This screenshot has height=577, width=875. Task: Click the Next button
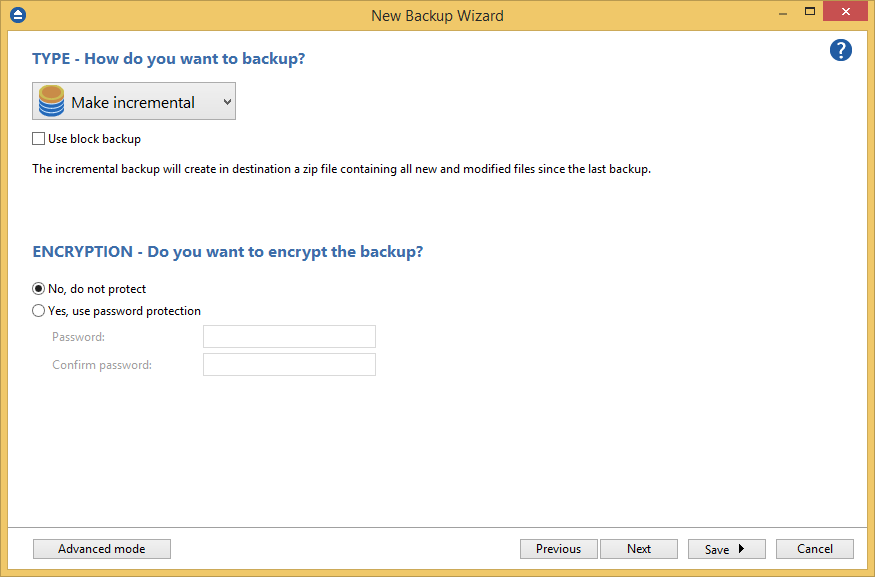638,548
